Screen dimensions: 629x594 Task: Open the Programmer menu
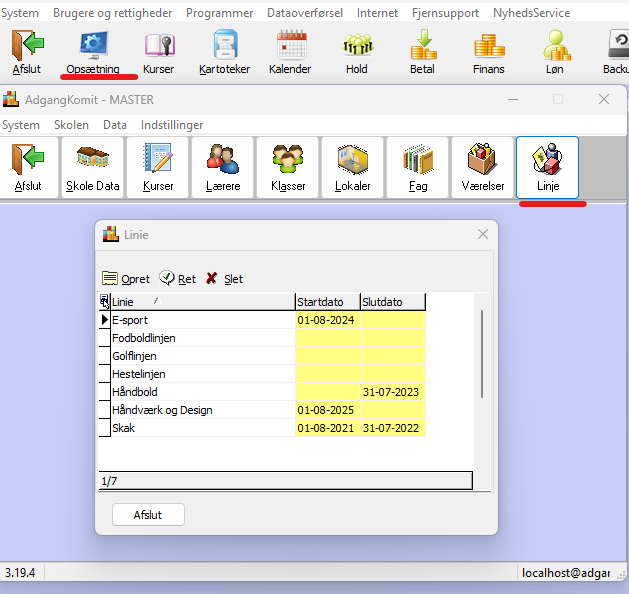219,13
